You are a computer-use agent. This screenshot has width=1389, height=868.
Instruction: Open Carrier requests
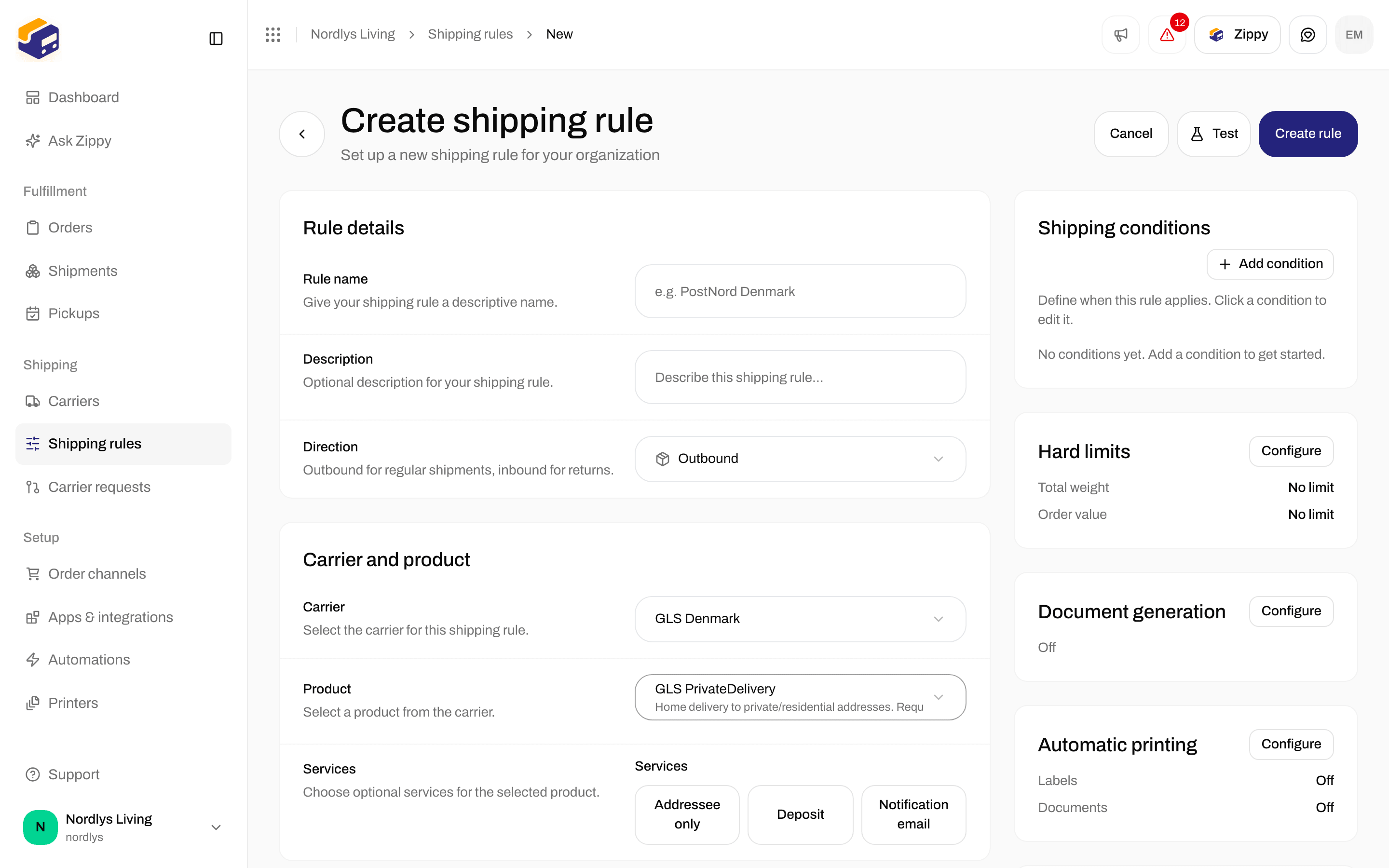point(123,487)
